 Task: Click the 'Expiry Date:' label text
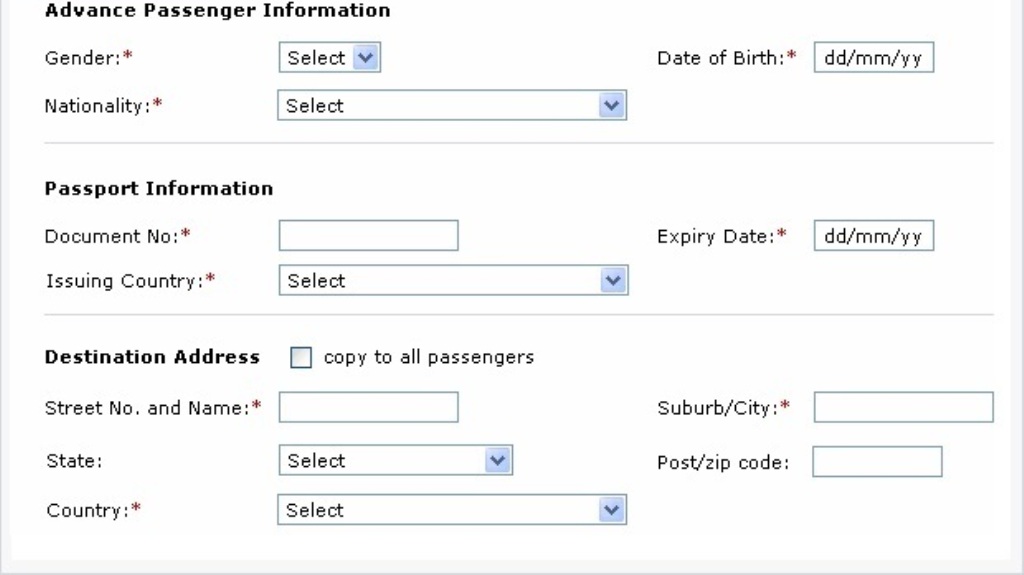click(716, 236)
